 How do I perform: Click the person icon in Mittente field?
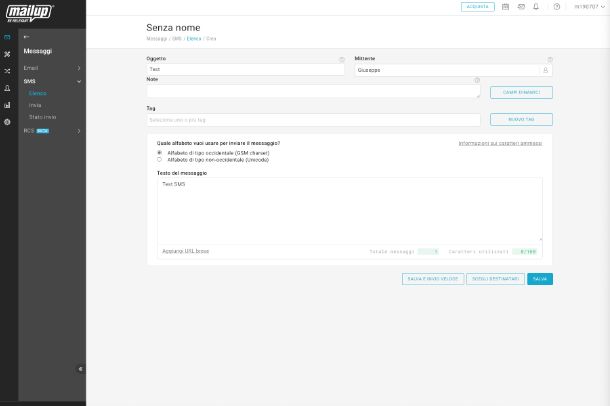[x=545, y=70]
